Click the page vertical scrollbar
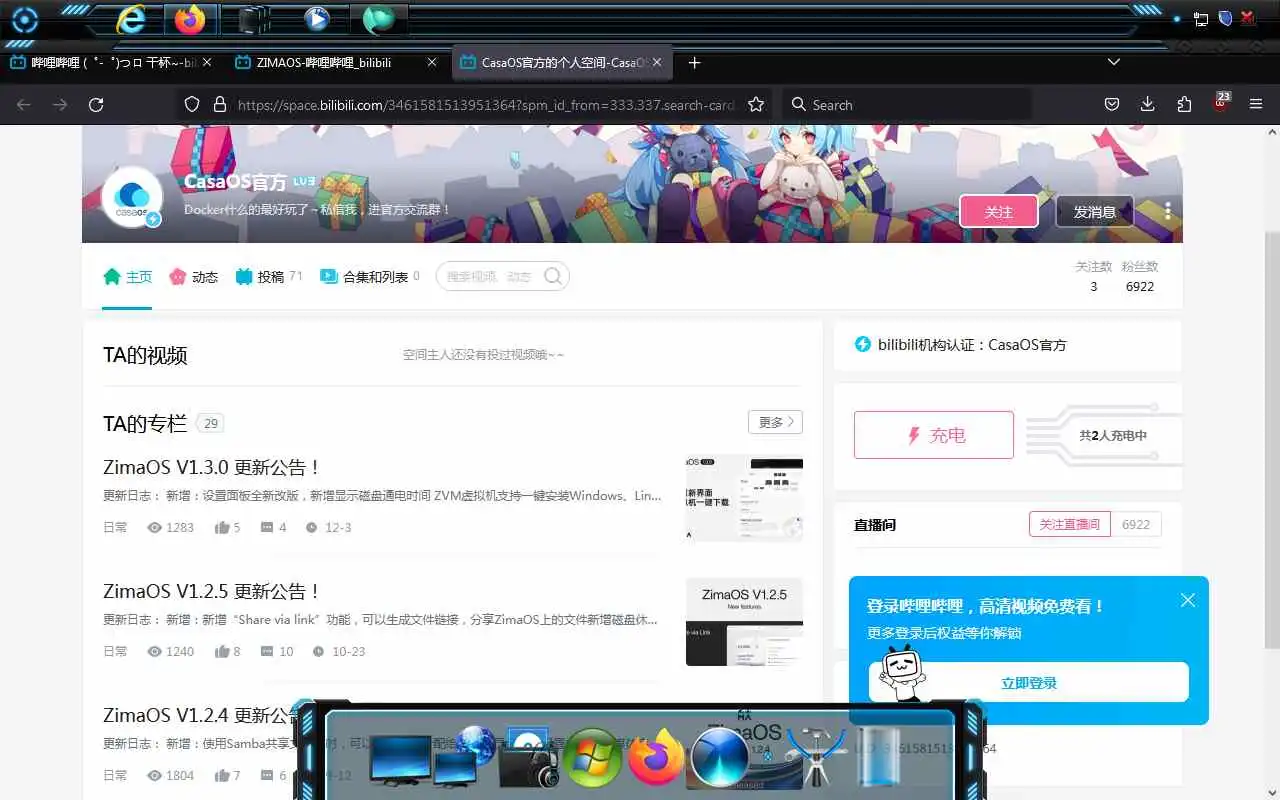Screen dimensions: 1280x800 click(1272, 440)
